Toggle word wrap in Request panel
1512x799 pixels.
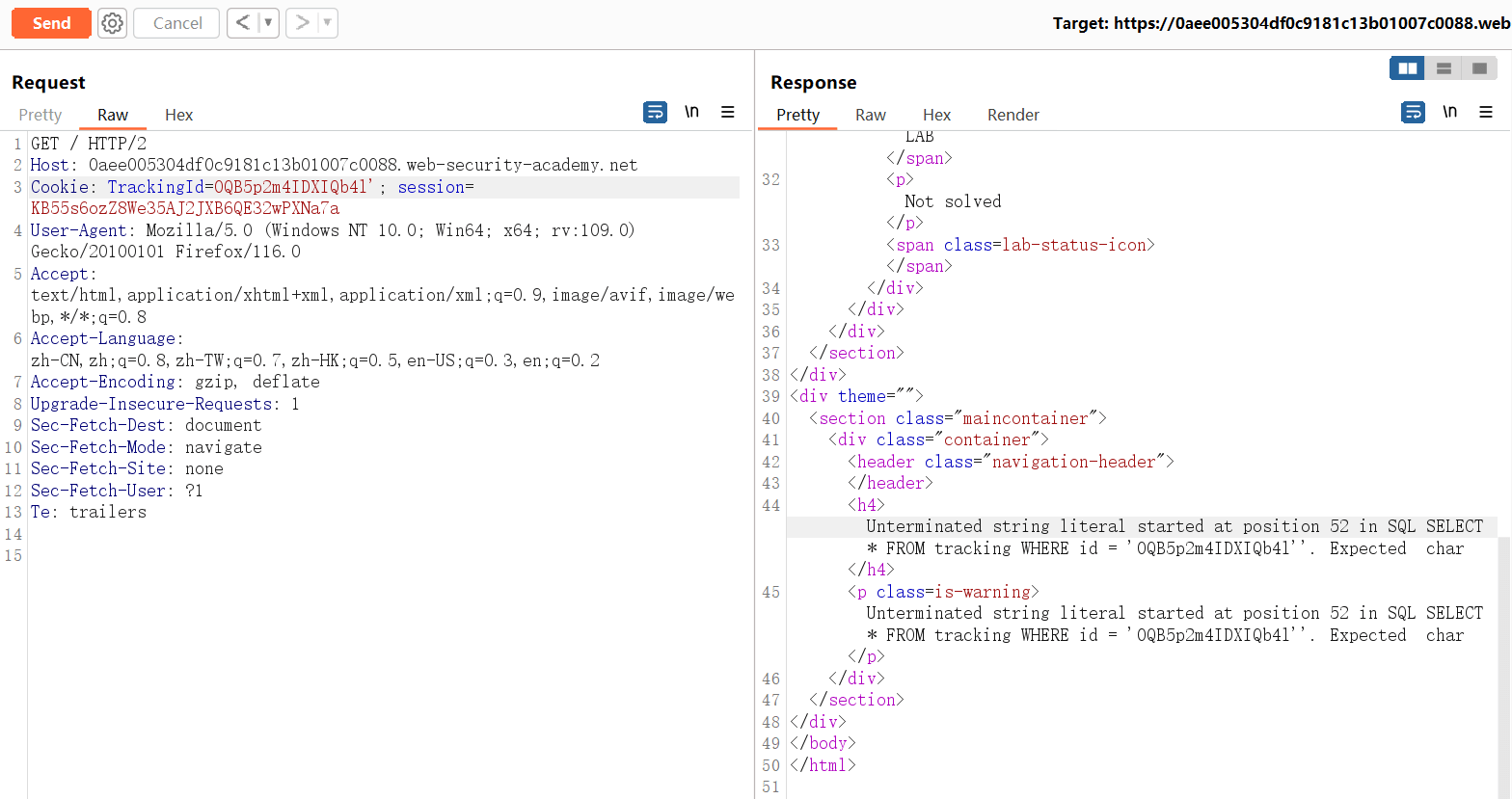[x=655, y=113]
